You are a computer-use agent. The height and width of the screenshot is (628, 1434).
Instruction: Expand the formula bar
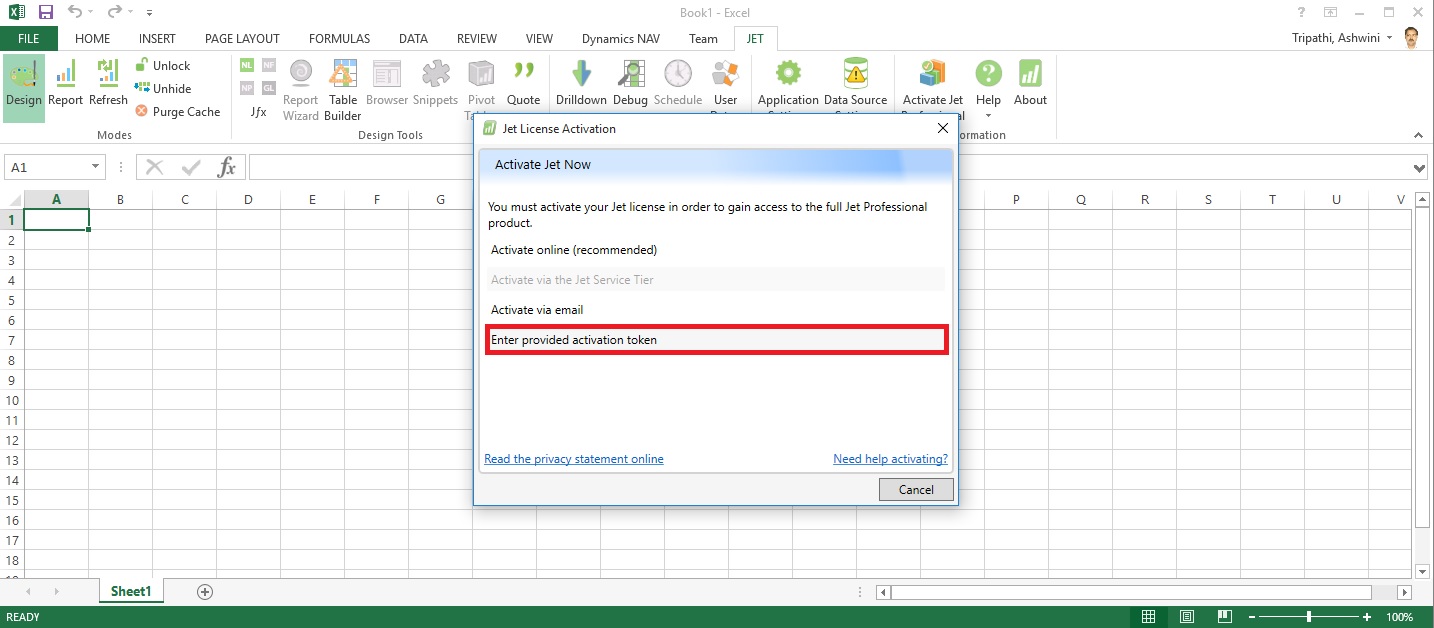coord(1419,168)
